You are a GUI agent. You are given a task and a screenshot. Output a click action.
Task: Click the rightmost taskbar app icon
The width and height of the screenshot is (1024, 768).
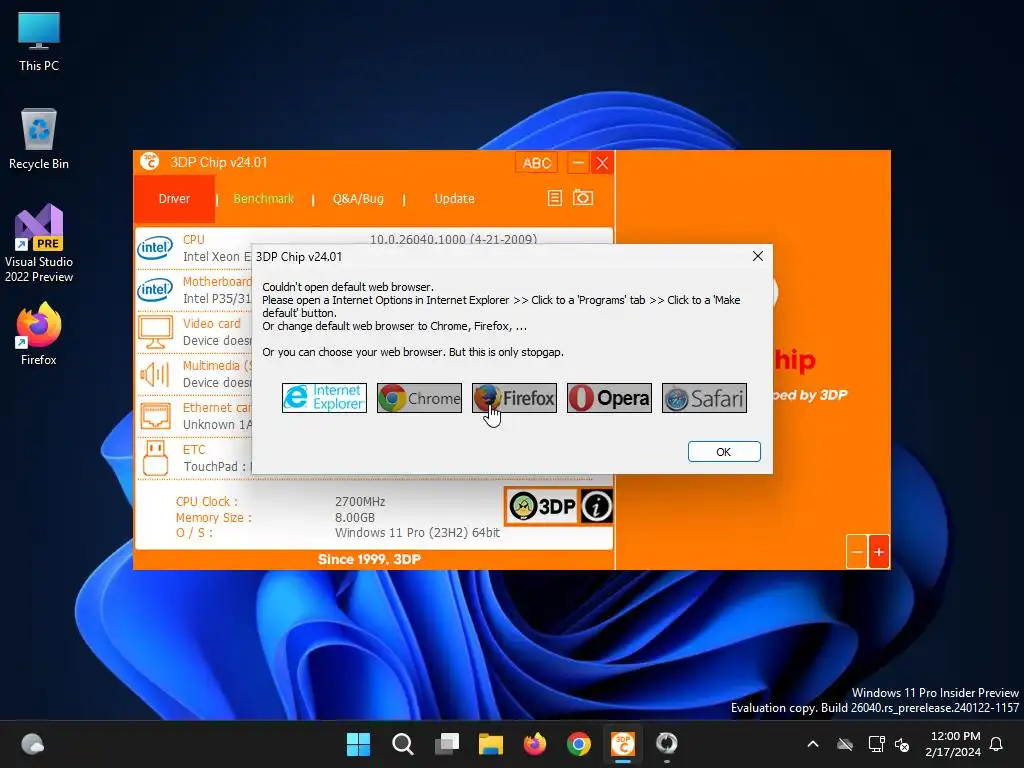click(x=667, y=744)
